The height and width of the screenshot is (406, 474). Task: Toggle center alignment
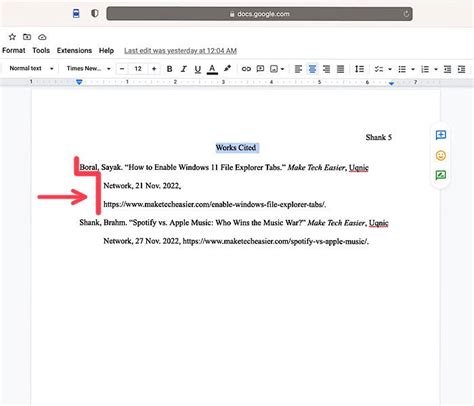point(312,69)
